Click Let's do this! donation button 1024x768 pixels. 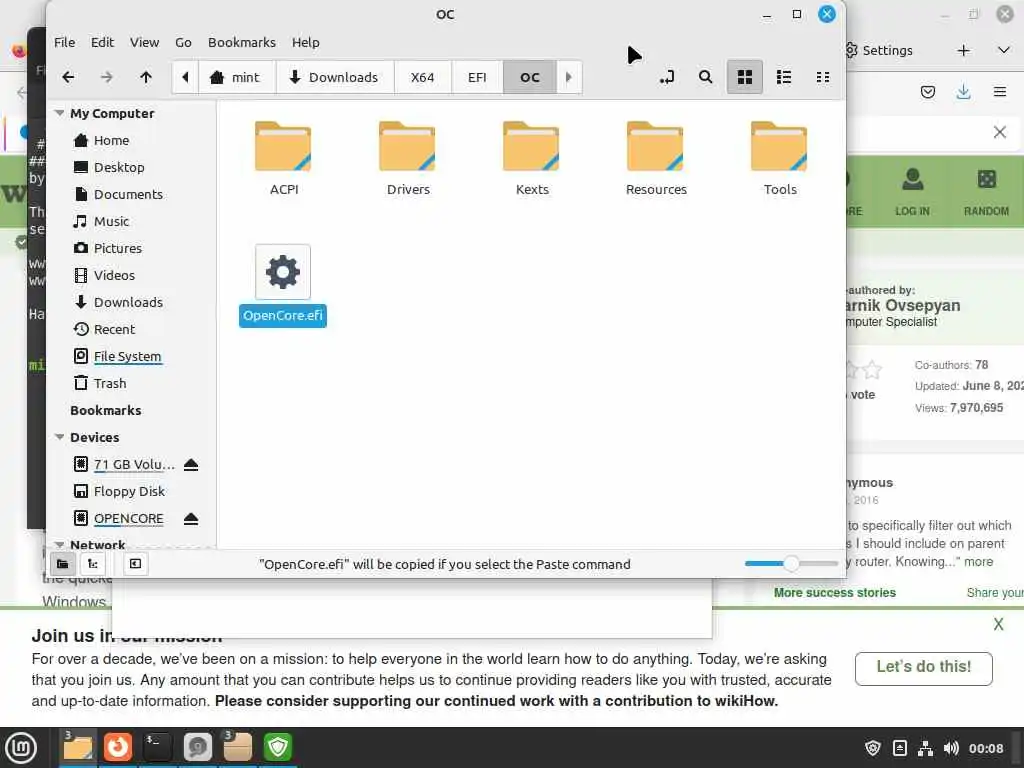pyautogui.click(x=923, y=667)
